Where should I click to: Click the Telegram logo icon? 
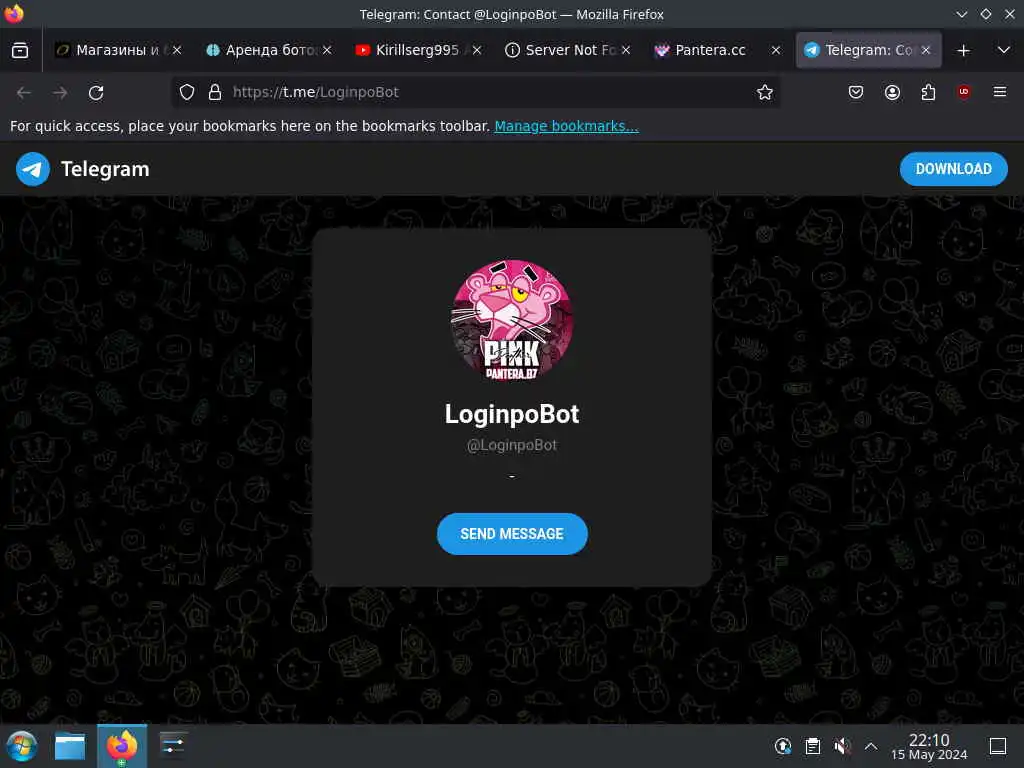[33, 169]
